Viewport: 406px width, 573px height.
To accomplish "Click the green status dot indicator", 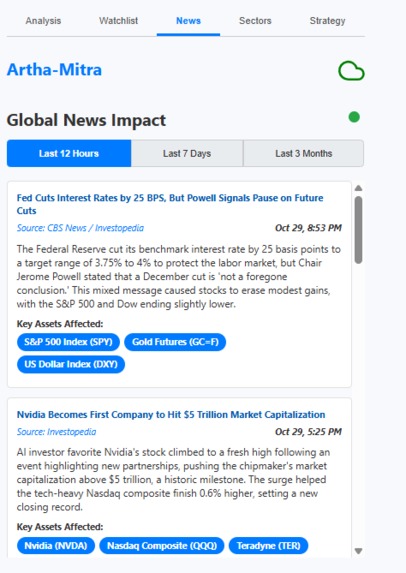I will tap(354, 117).
